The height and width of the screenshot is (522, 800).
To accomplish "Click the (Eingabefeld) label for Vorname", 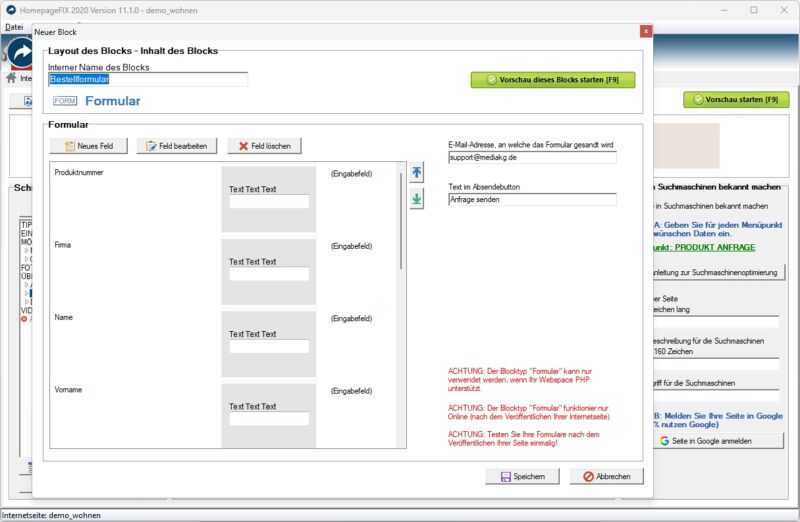I will click(352, 391).
